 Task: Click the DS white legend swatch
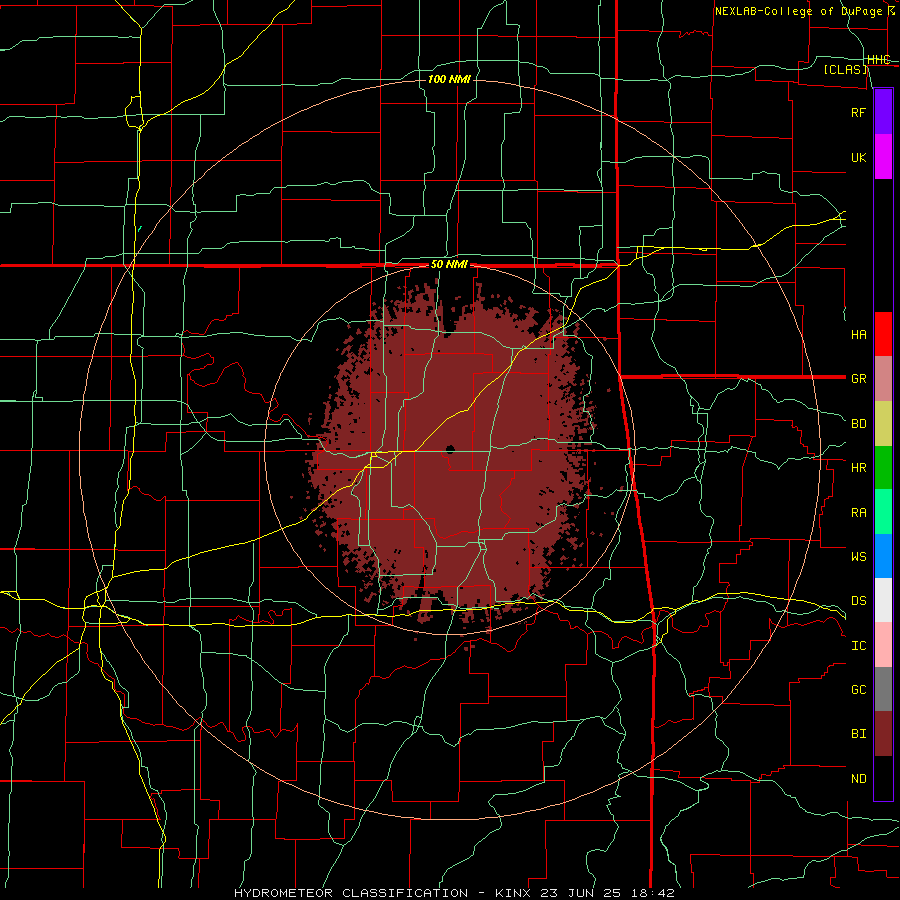coord(883,600)
